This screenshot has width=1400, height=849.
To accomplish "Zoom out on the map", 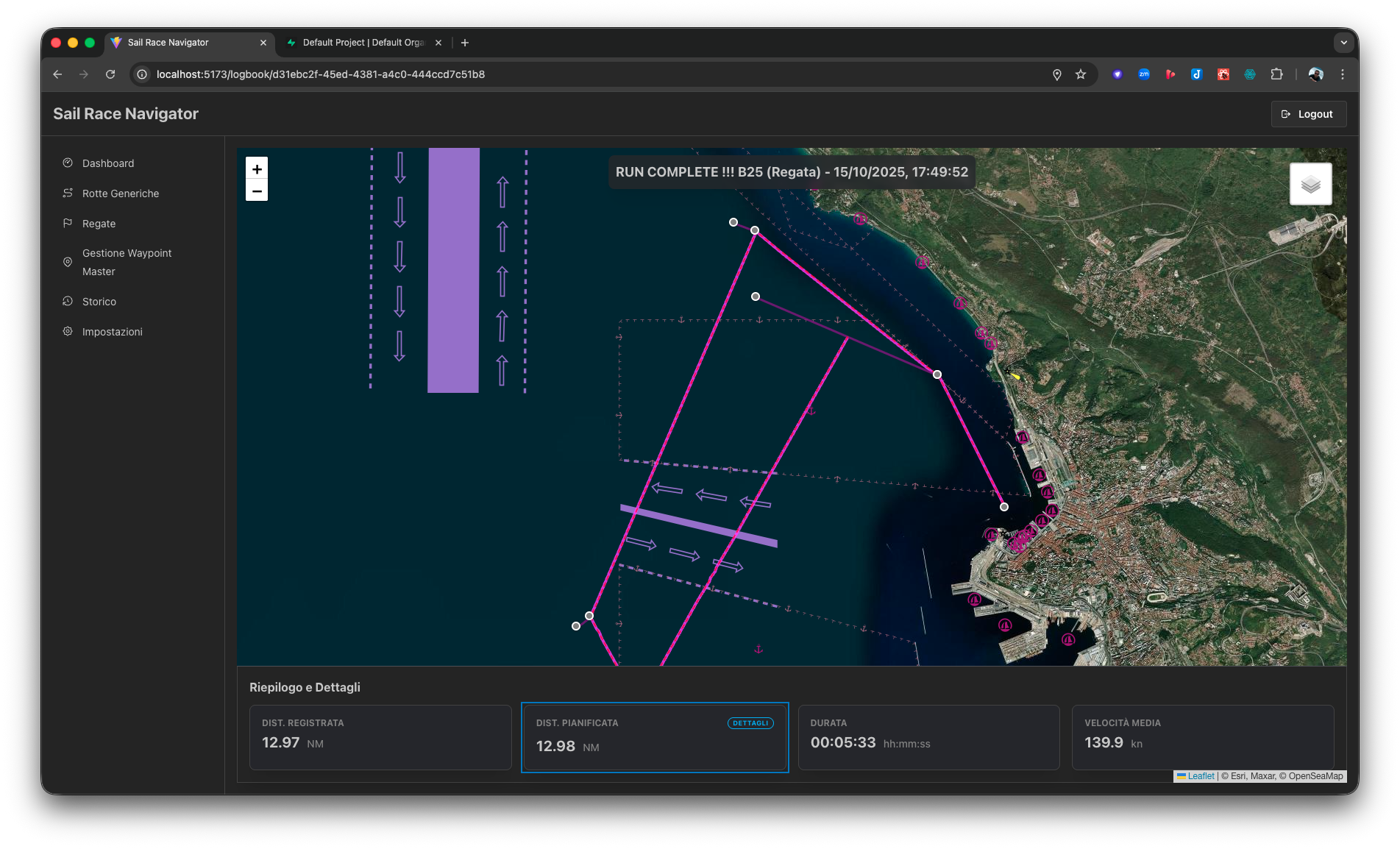I will click(x=257, y=191).
